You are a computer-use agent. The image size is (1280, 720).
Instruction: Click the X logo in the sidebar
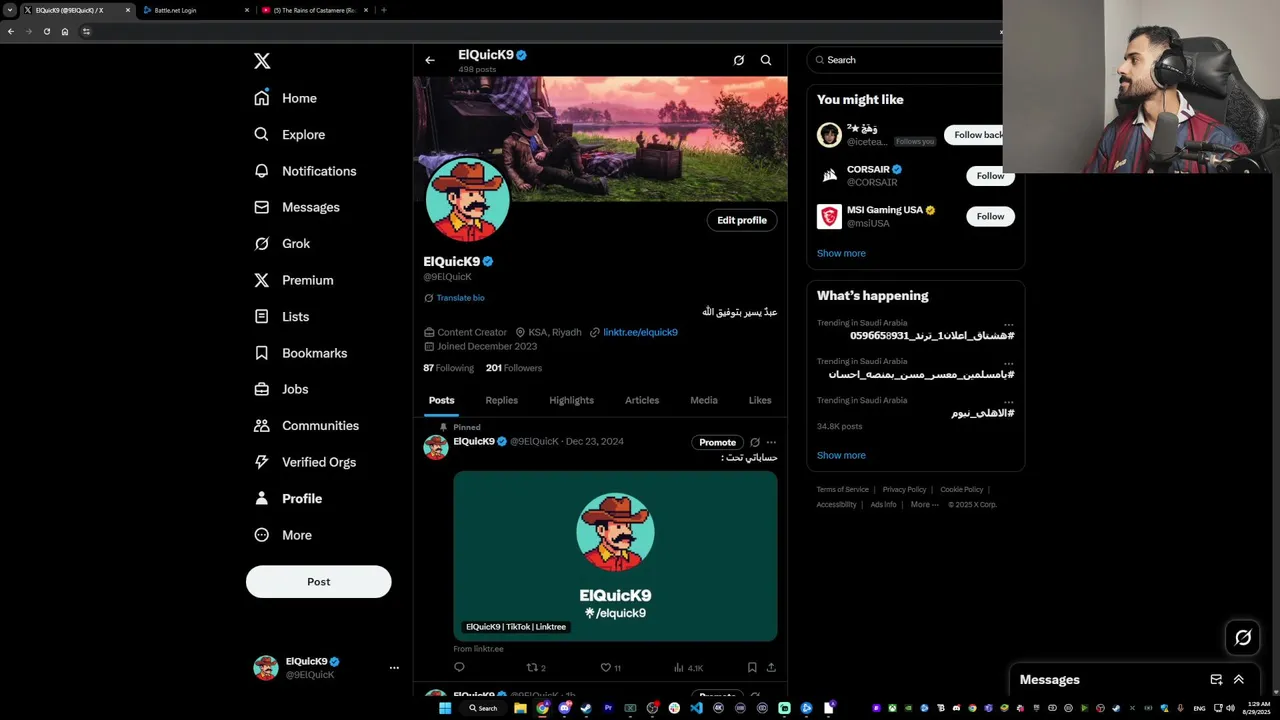(x=262, y=61)
